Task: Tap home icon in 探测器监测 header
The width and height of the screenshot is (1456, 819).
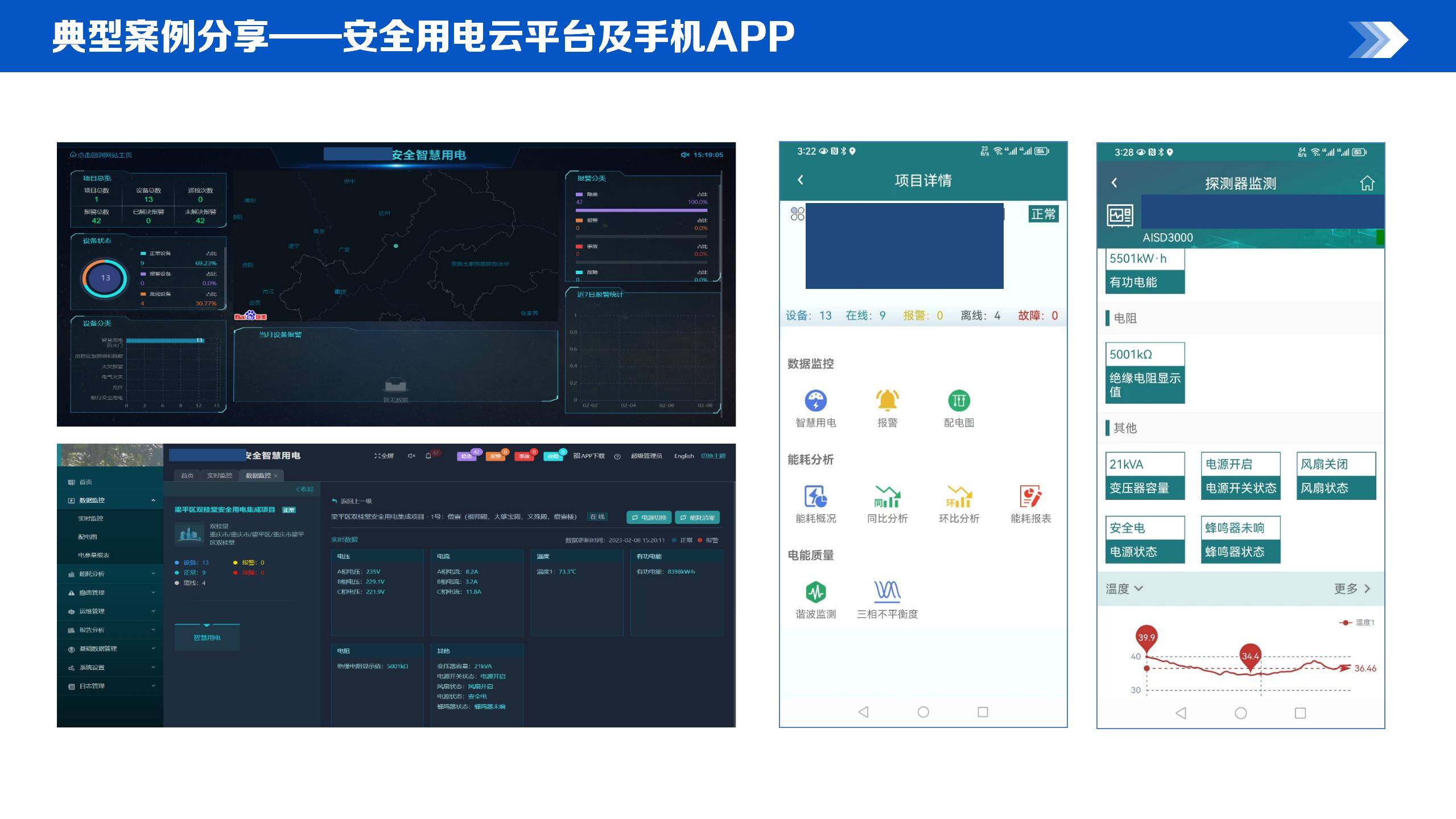Action: click(1367, 183)
